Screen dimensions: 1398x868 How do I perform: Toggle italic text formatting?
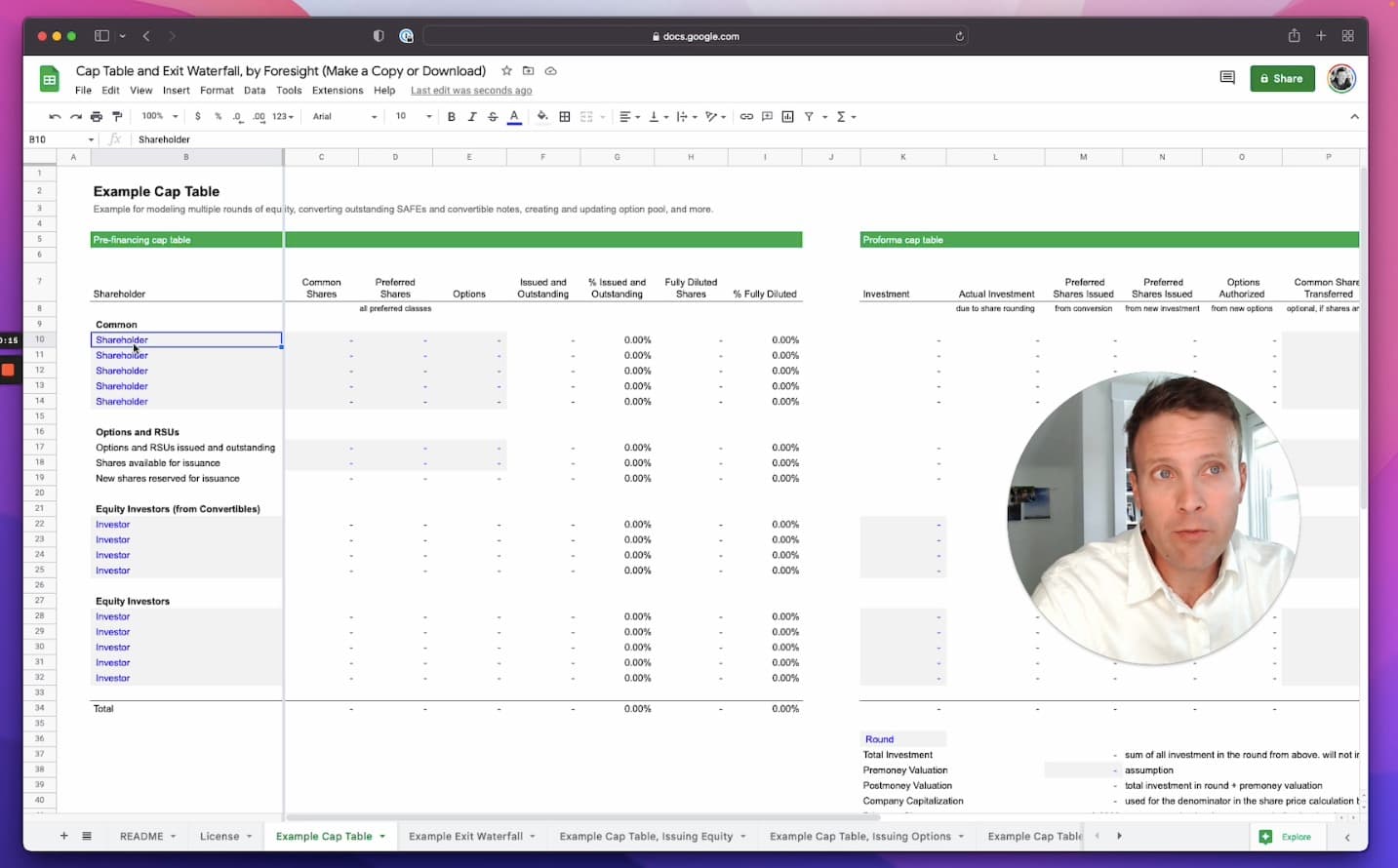[472, 116]
